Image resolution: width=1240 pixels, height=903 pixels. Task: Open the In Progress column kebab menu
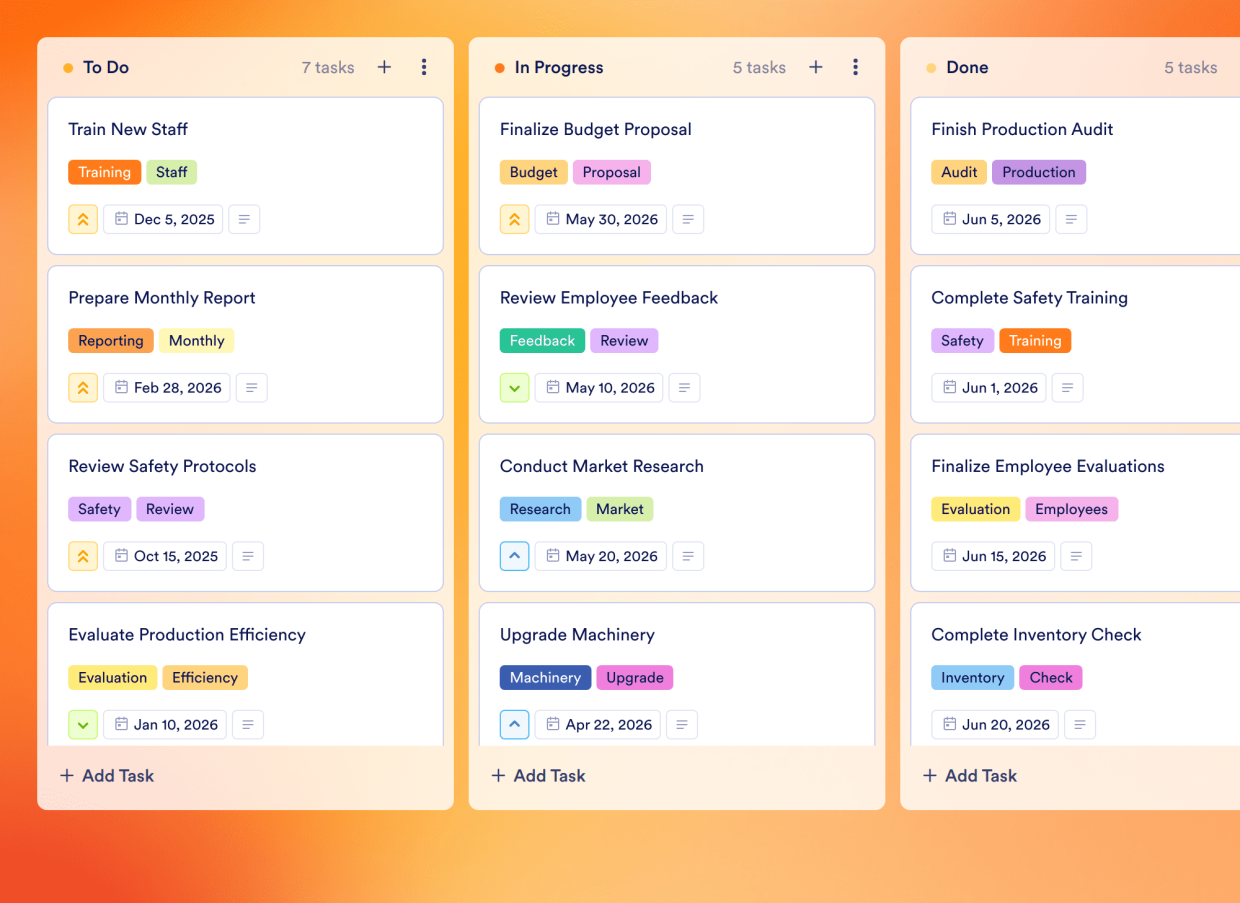pyautogui.click(x=856, y=67)
